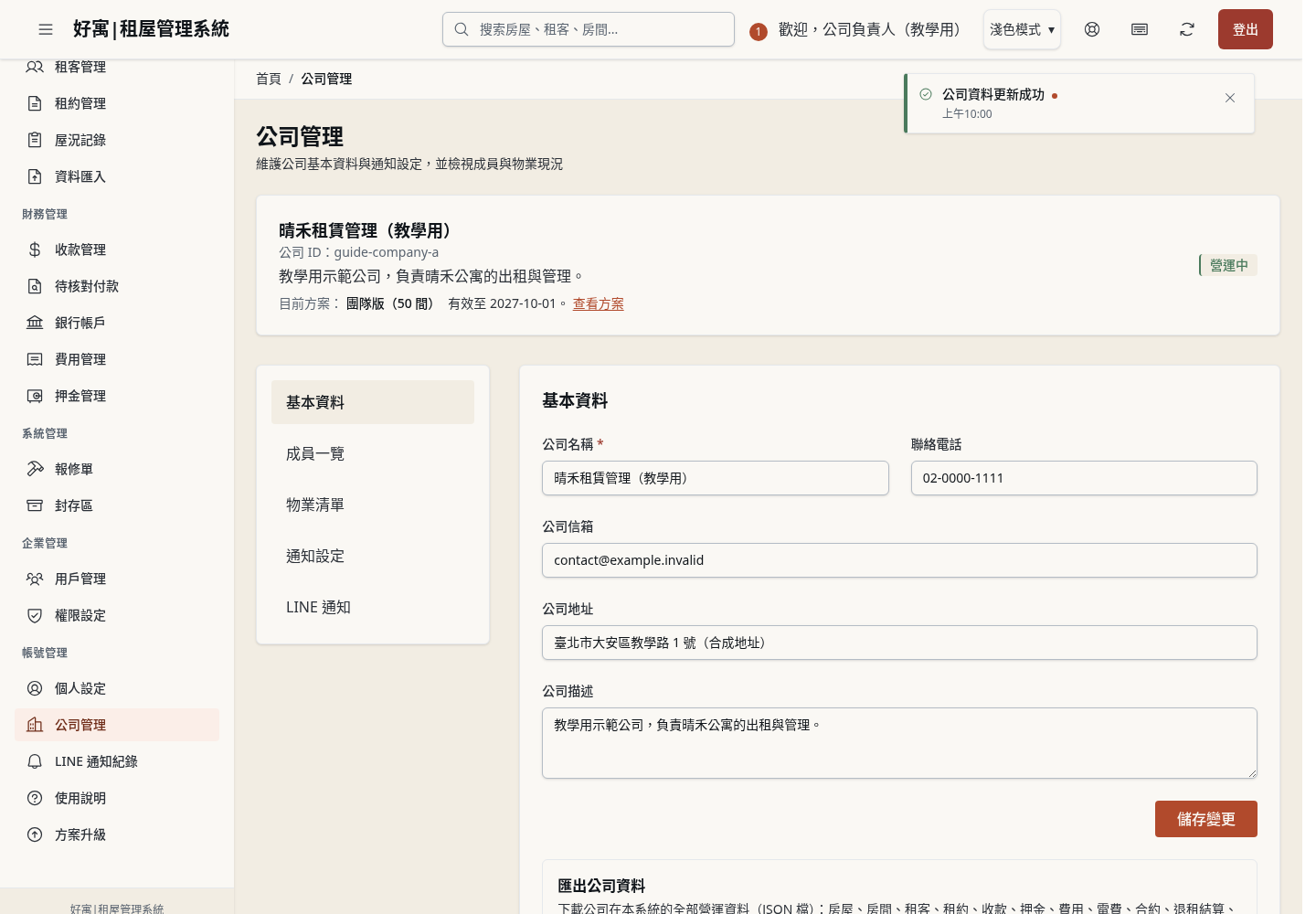Select the 基本資料 tab
This screenshot has width=1316, height=914.
point(373,402)
